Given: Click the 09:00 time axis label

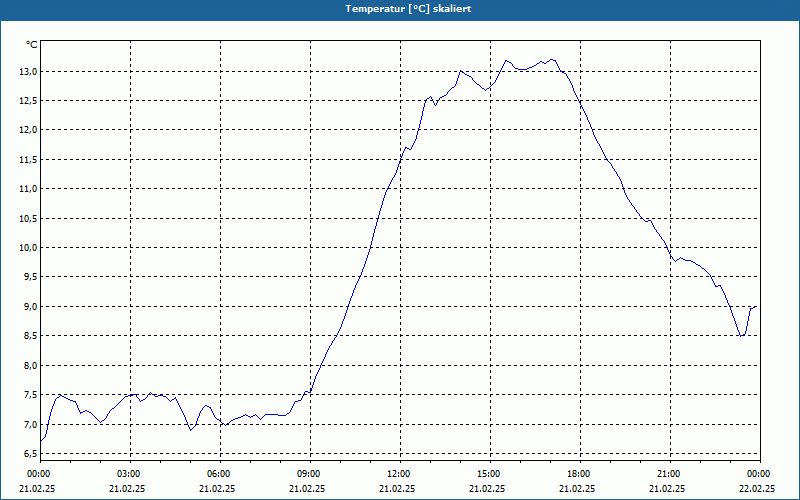Looking at the screenshot, I should (310, 474).
